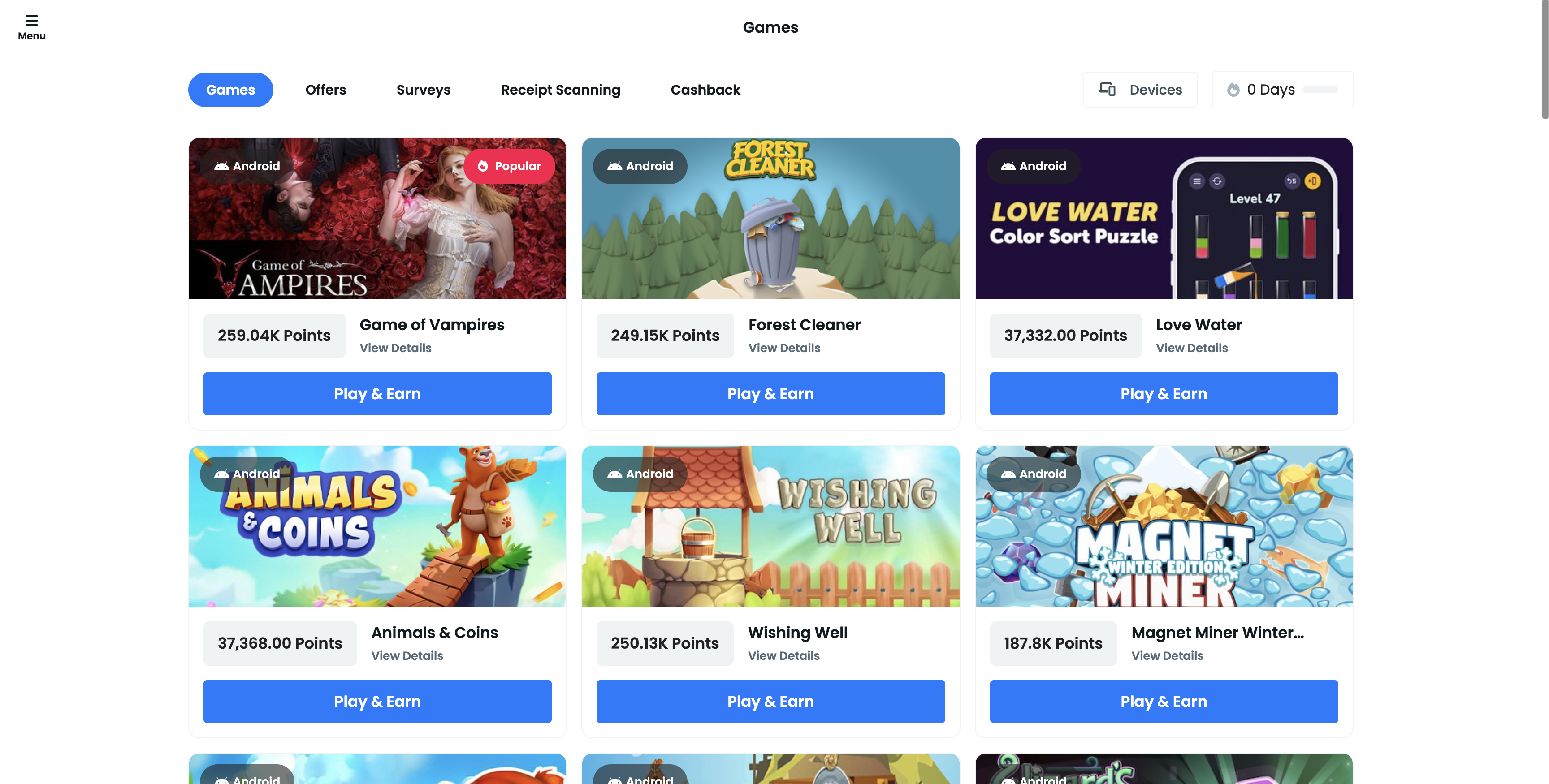Click the Android badge on Love Water
This screenshot has height=784, width=1549.
click(x=1033, y=166)
